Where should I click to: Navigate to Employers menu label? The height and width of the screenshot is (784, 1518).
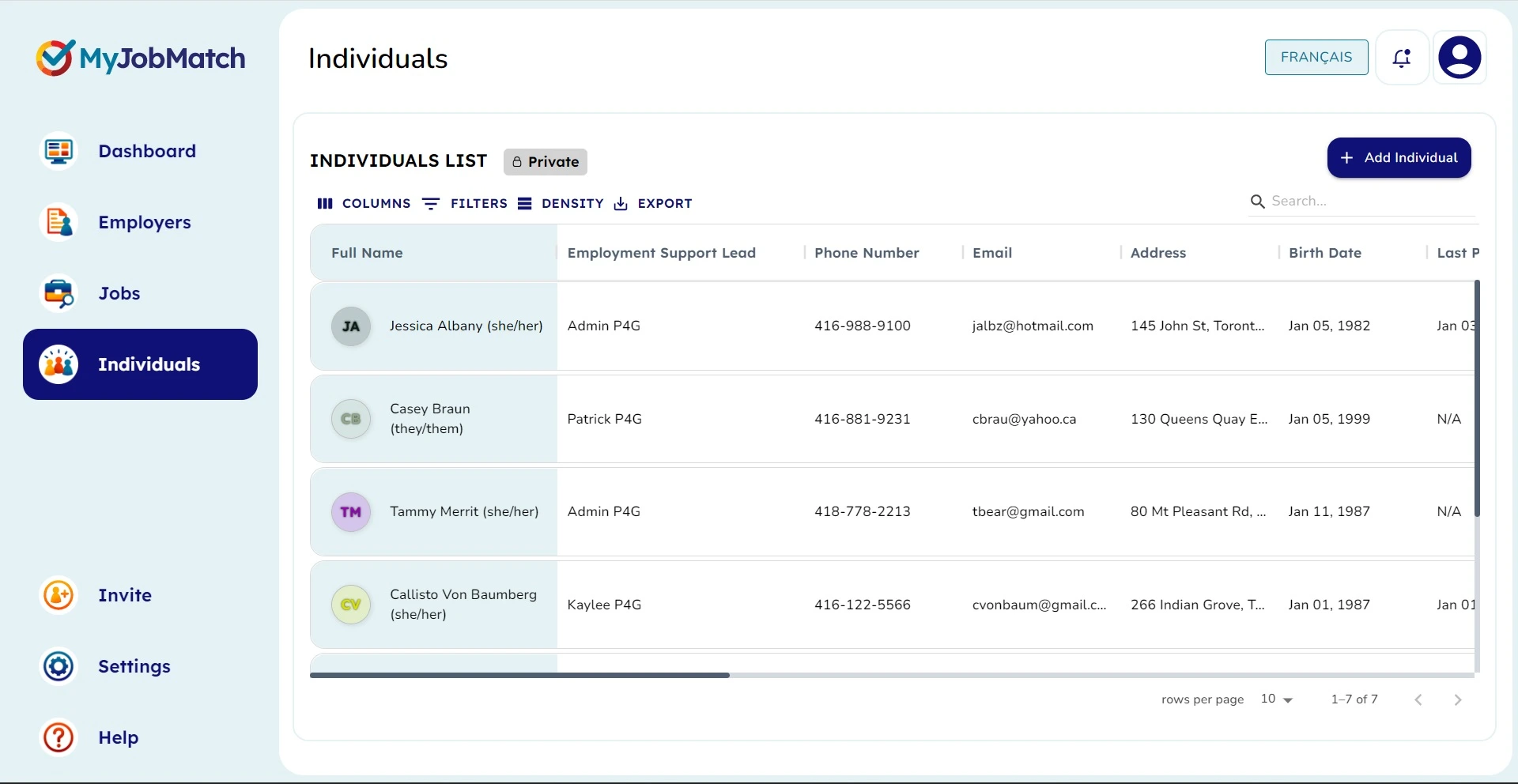coord(145,222)
